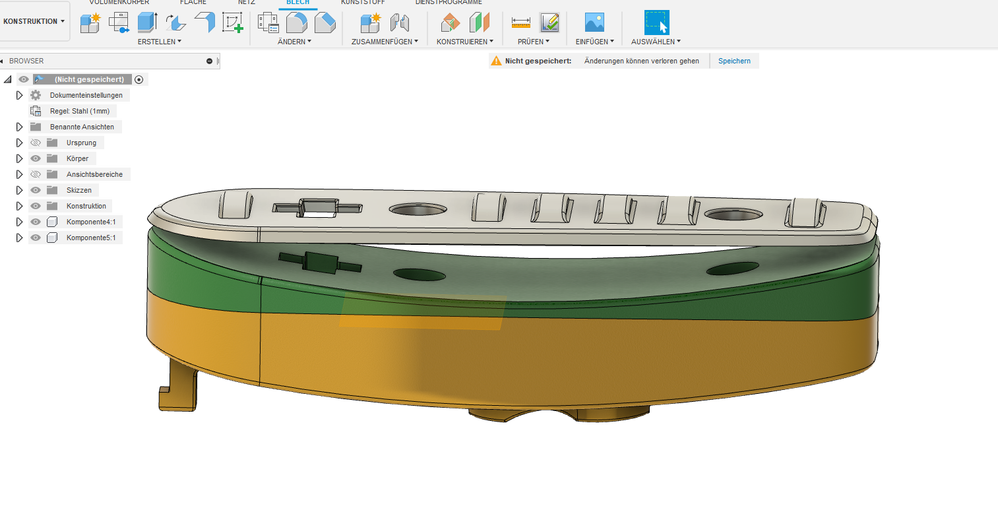Hide the Konstruktion folder via eye icon
Viewport: 998px width, 518px height.
click(x=36, y=206)
